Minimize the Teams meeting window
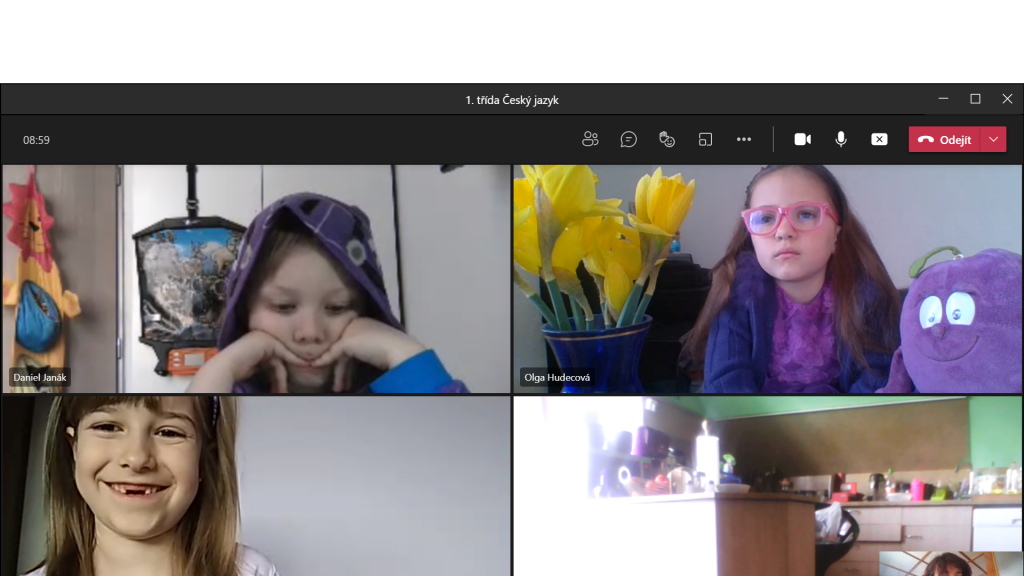Screen dimensions: 1024x576 pyautogui.click(x=943, y=99)
